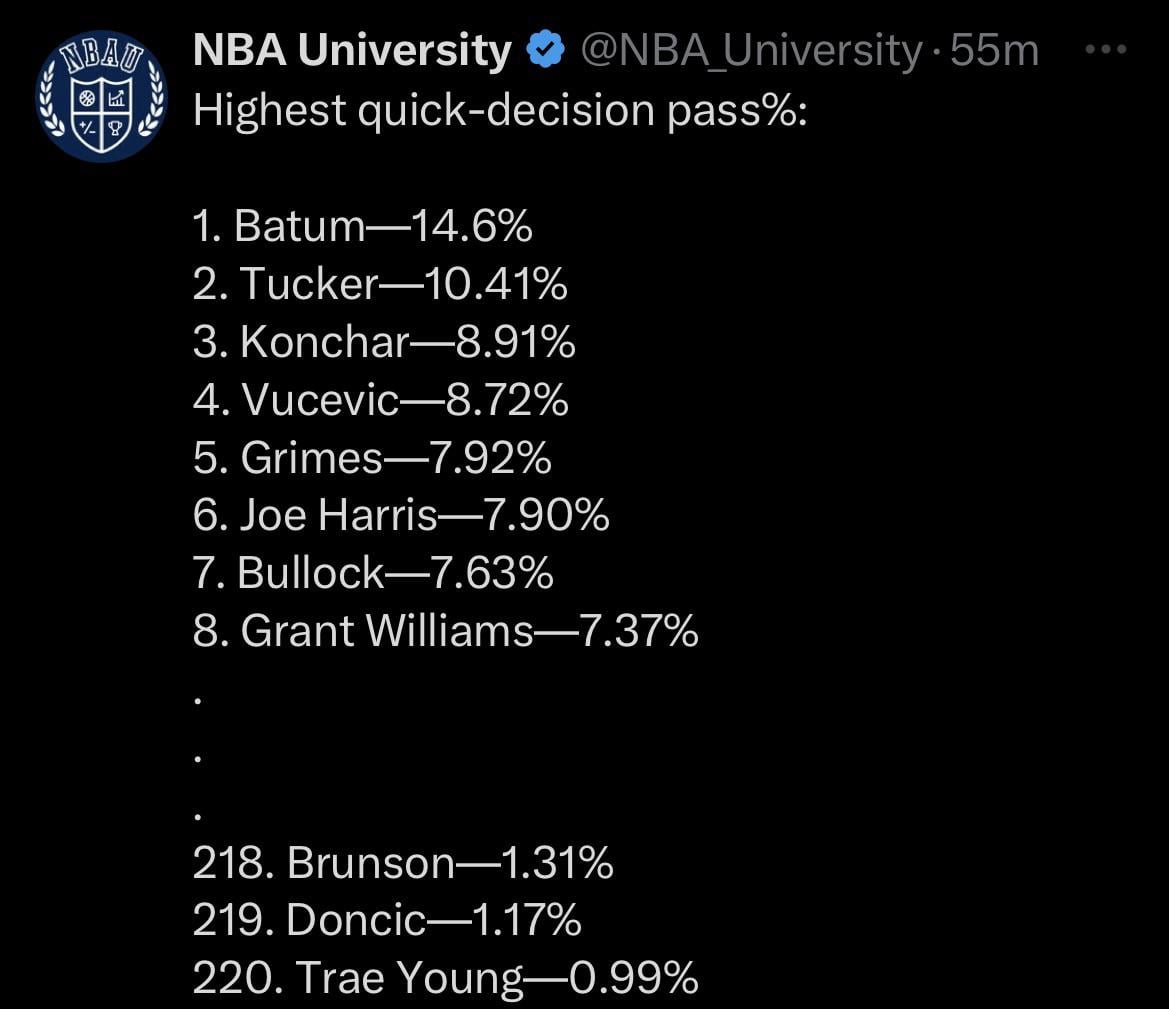Select the Batum 14.6% line
Image resolution: width=1169 pixels, height=1009 pixels.
[x=362, y=227]
